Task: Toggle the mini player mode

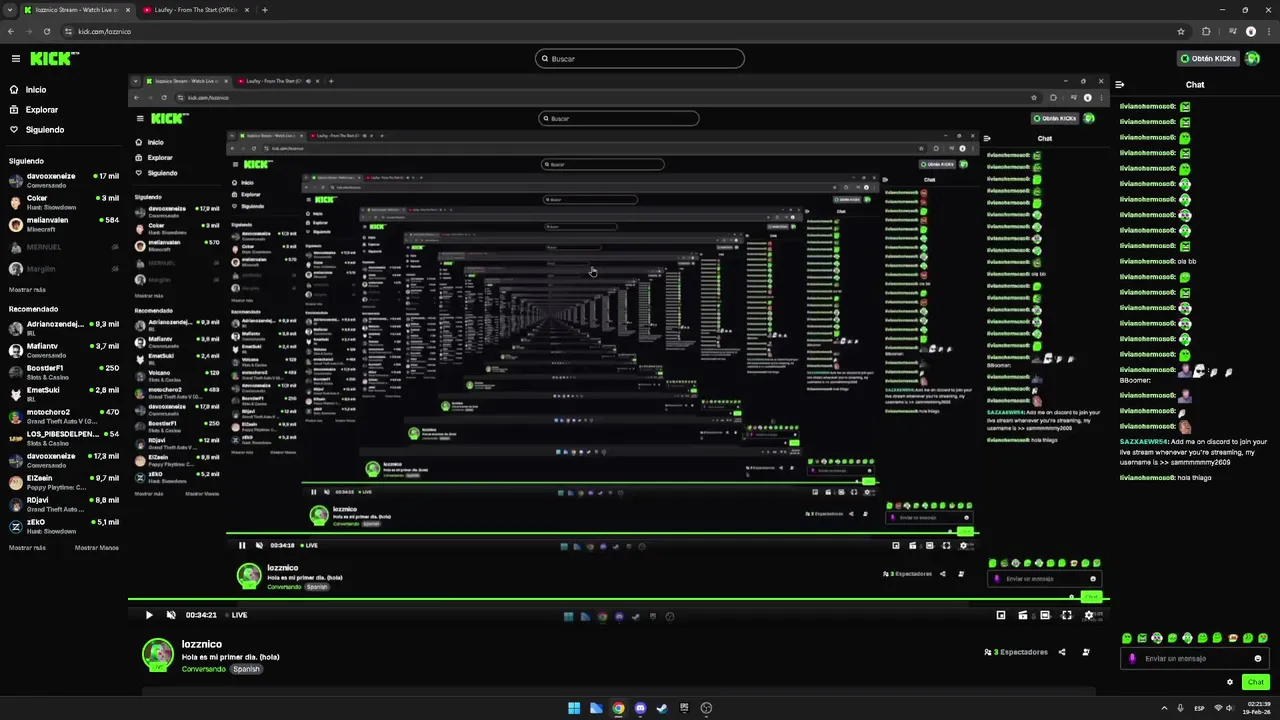Action: click(1001, 615)
